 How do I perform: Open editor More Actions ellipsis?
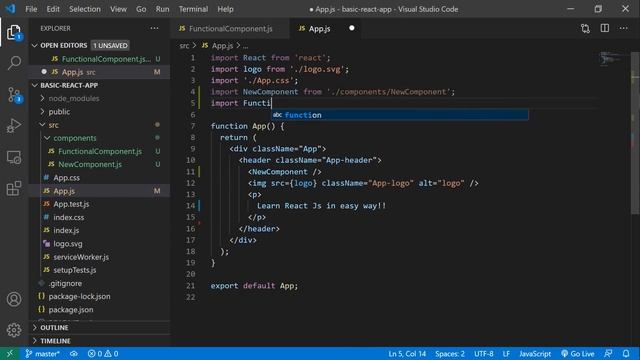623,28
